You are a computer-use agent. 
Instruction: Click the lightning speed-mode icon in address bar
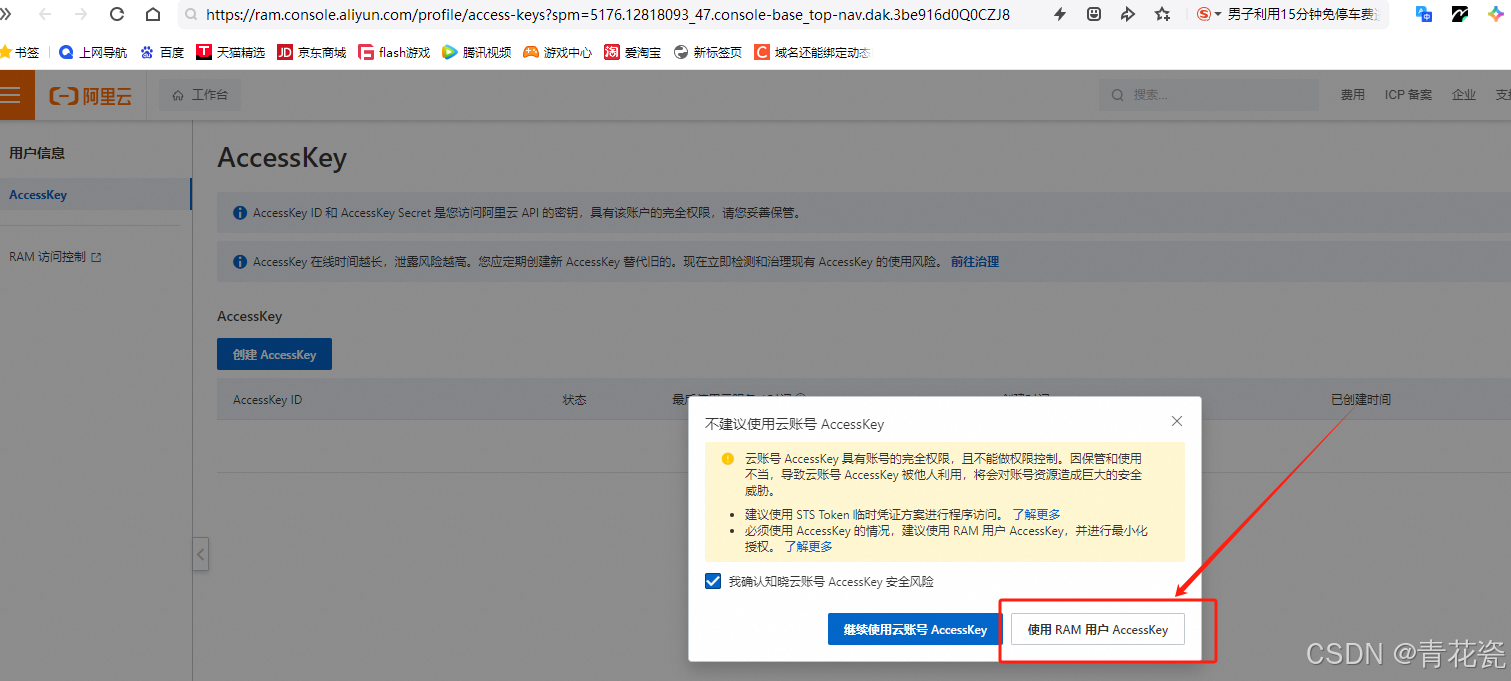1060,14
